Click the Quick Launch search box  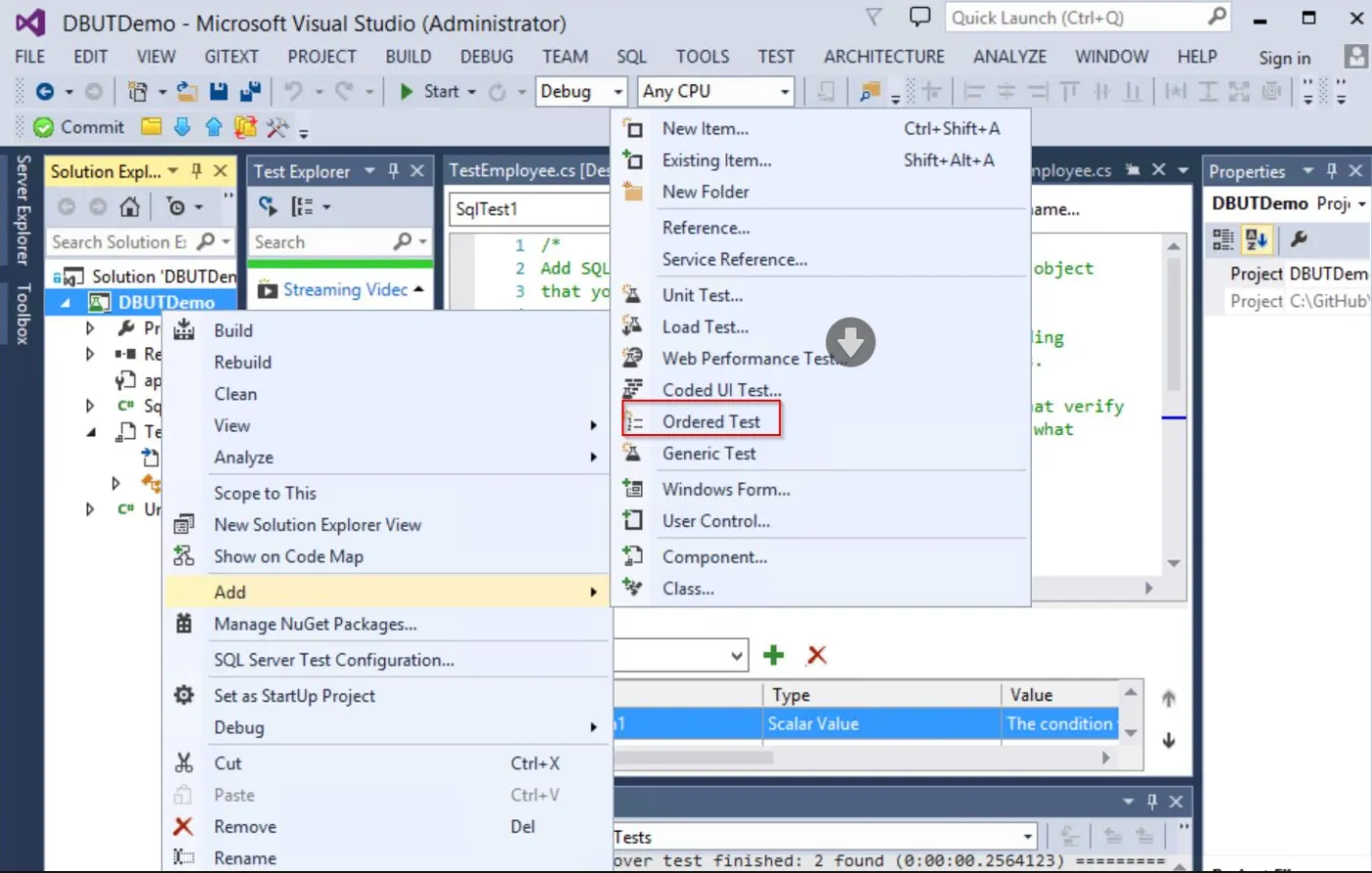pos(1088,18)
